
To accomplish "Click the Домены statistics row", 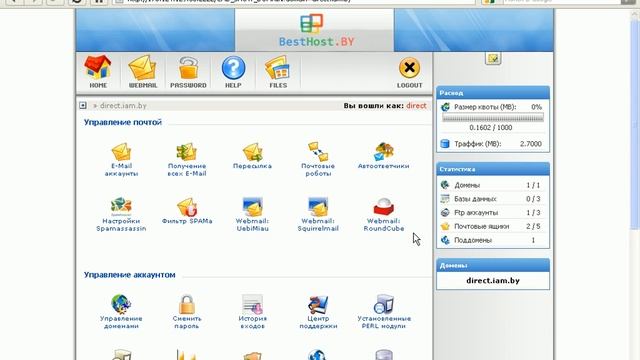I will [x=493, y=185].
